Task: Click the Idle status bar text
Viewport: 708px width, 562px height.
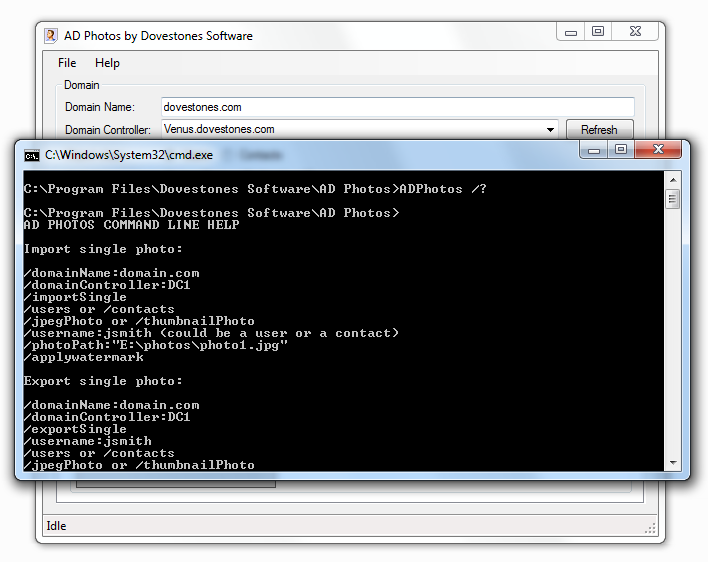Action: [56, 526]
